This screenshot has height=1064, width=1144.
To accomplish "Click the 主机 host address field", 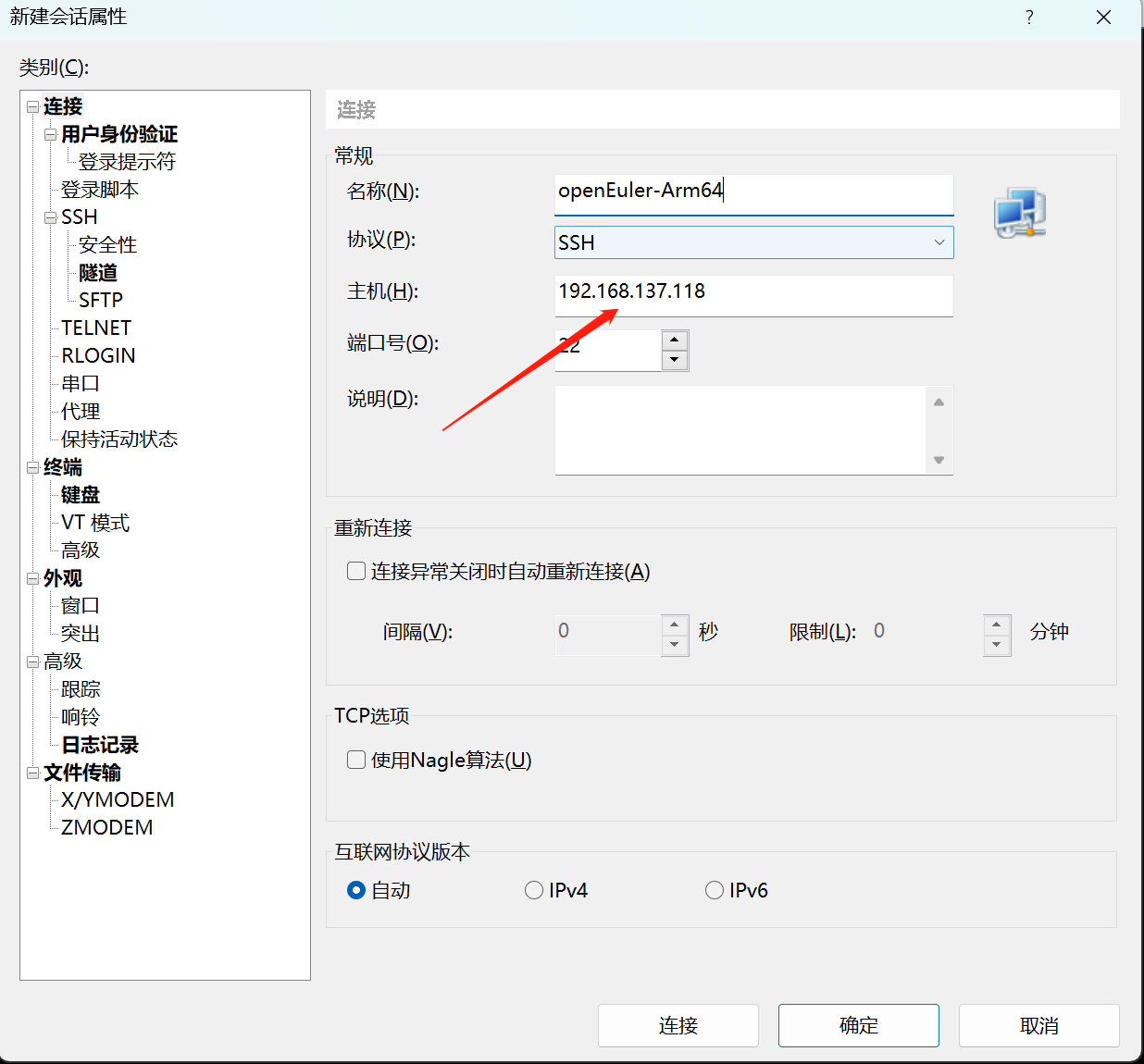I will coord(752,295).
